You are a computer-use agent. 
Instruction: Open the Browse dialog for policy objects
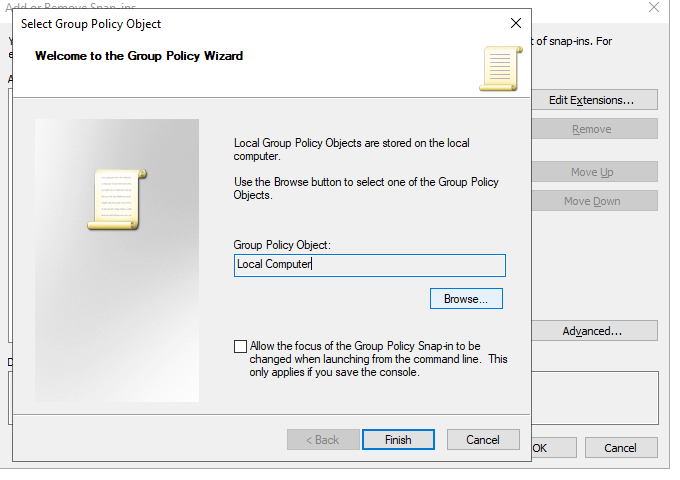tap(466, 299)
